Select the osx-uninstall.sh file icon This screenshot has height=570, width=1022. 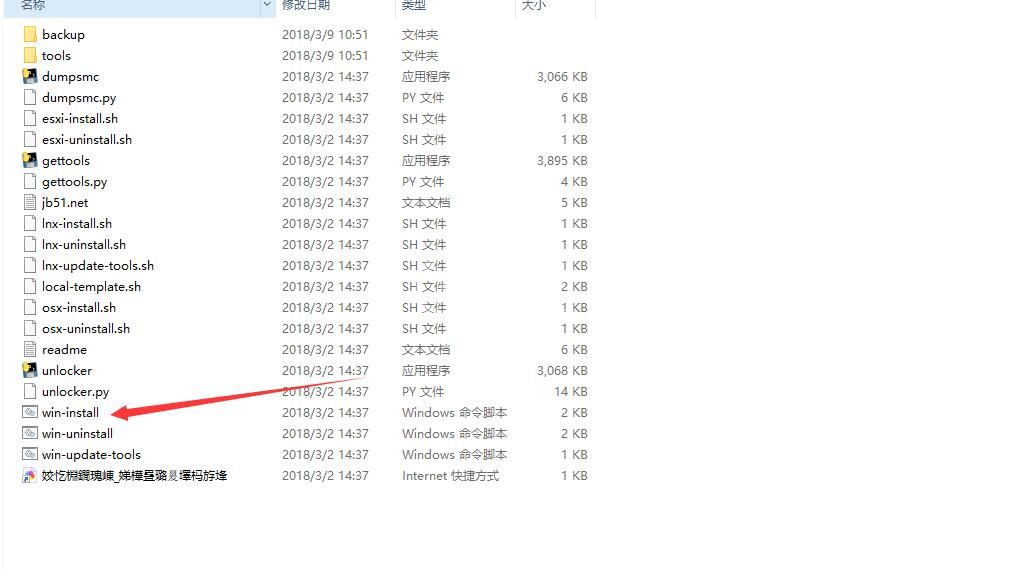point(29,328)
